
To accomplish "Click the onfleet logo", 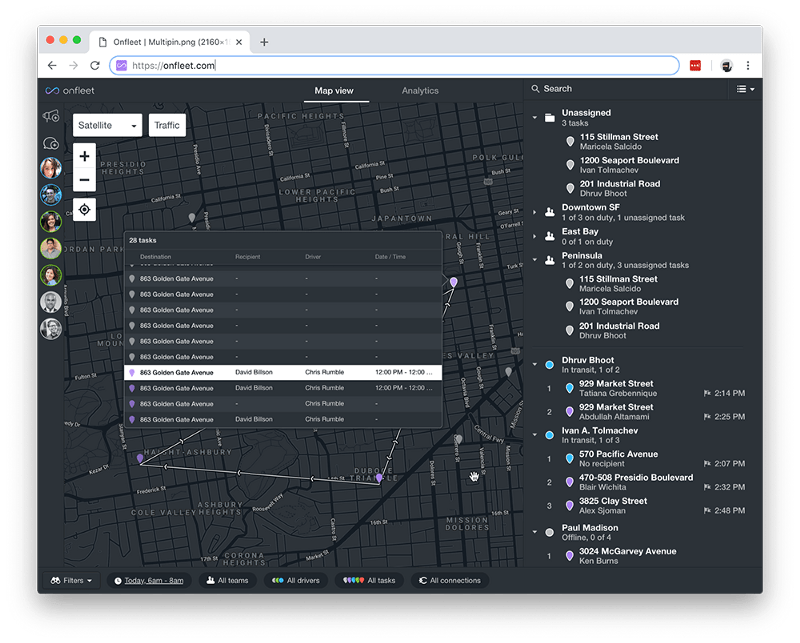I will 73,90.
